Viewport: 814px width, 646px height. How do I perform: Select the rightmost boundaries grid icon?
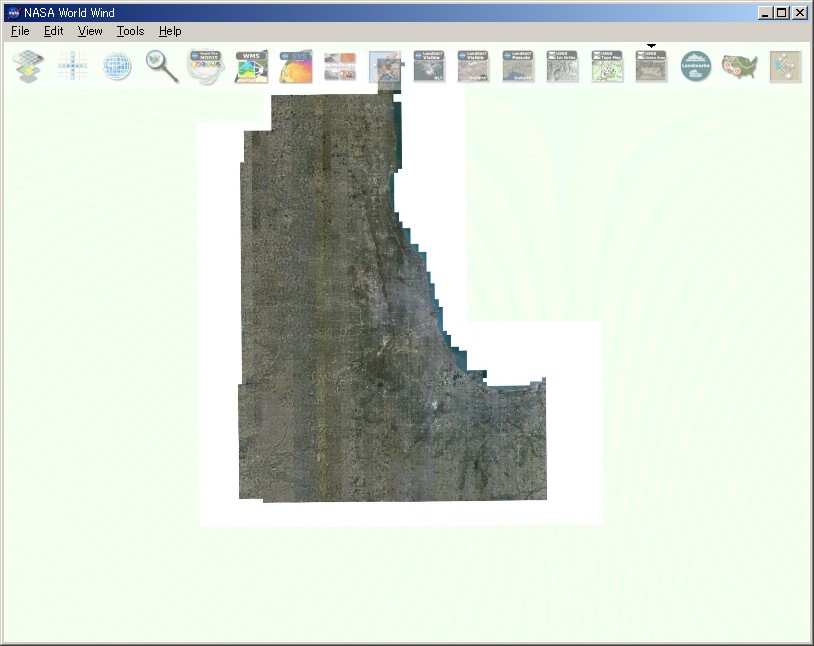tap(784, 65)
